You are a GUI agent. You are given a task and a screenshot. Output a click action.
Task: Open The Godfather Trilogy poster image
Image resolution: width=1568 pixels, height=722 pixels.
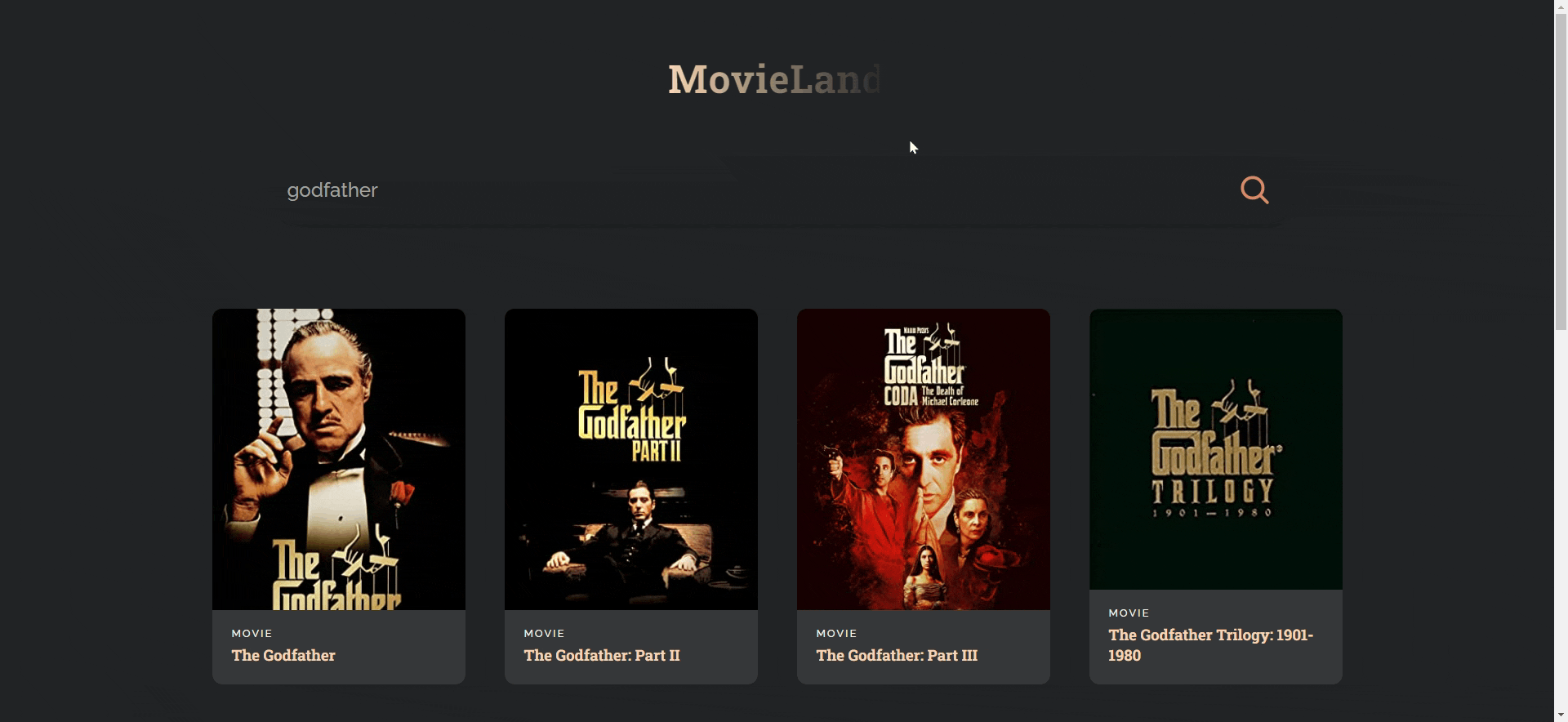(x=1216, y=449)
